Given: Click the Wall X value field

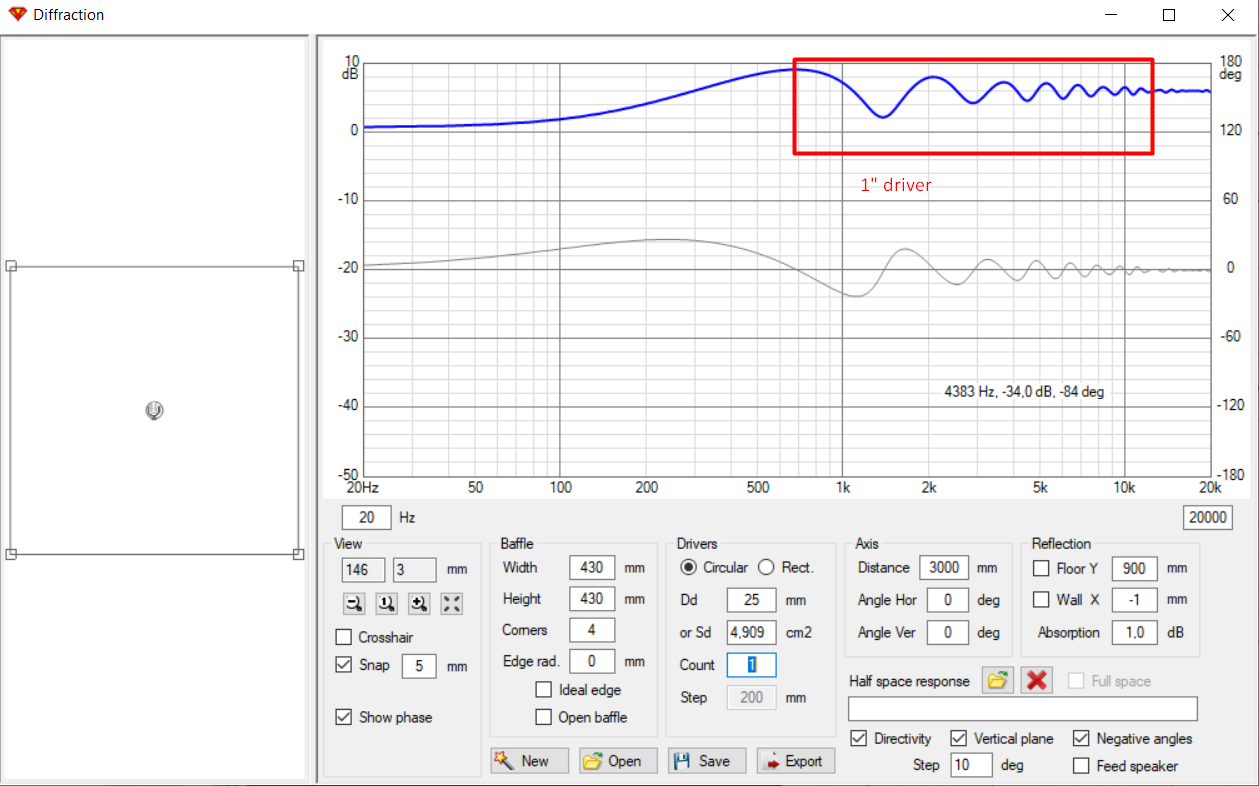Looking at the screenshot, I should (1134, 600).
